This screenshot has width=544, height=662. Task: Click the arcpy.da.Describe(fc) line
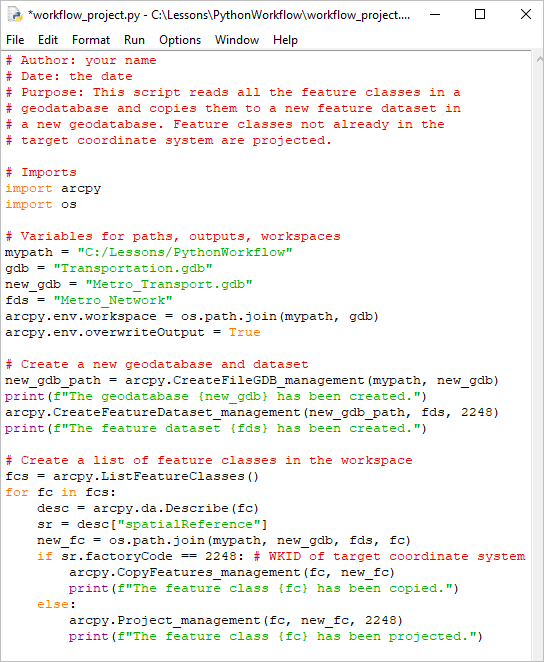click(148, 509)
